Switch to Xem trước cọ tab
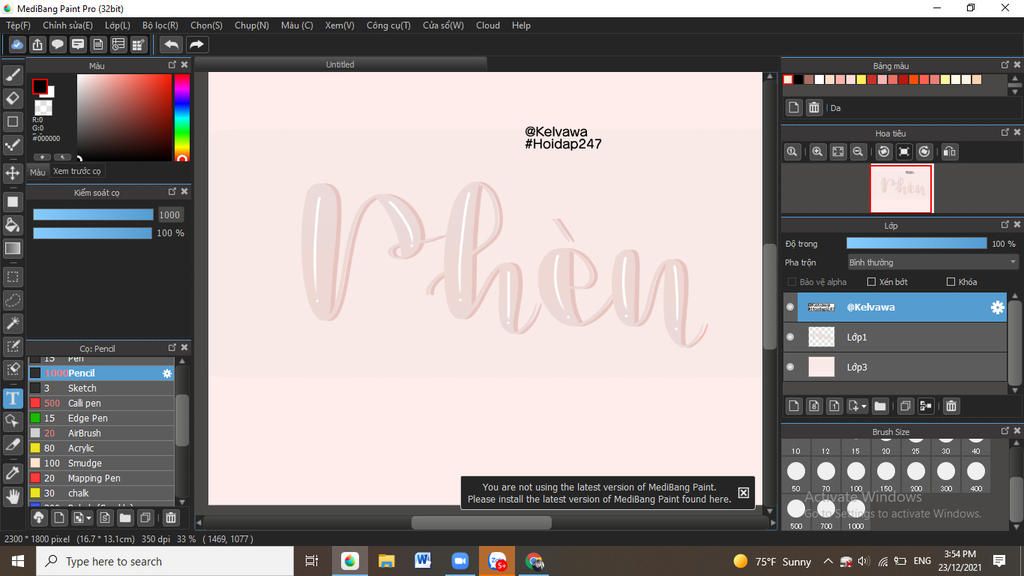The width and height of the screenshot is (1024, 576). [77, 171]
